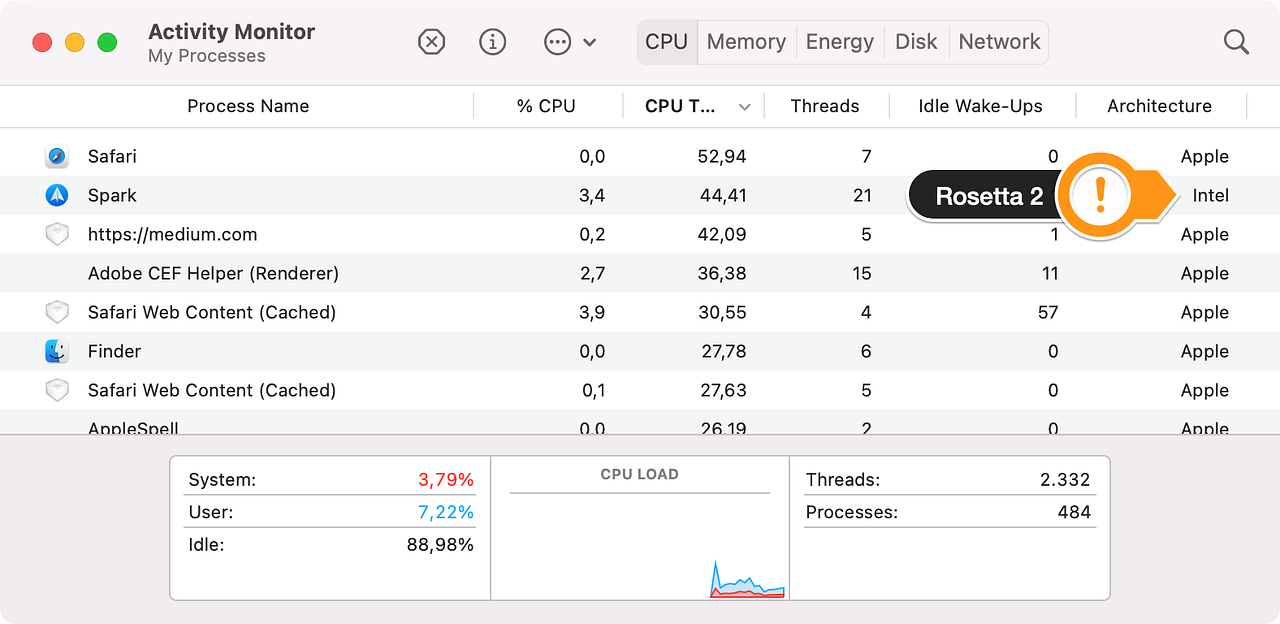The image size is (1280, 624).
Task: Sort by Architecture column
Action: pyautogui.click(x=1159, y=106)
